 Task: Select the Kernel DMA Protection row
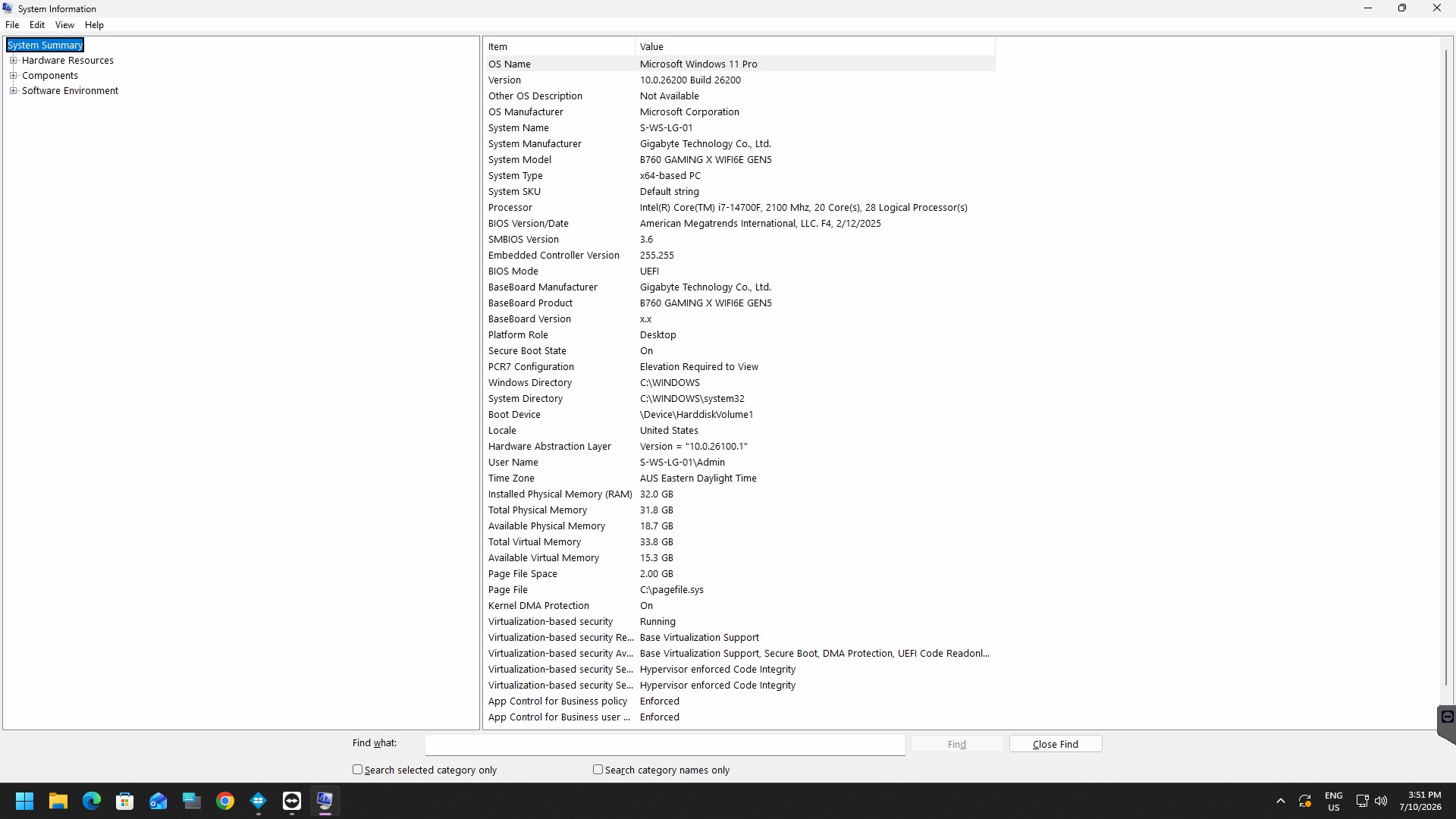740,606
